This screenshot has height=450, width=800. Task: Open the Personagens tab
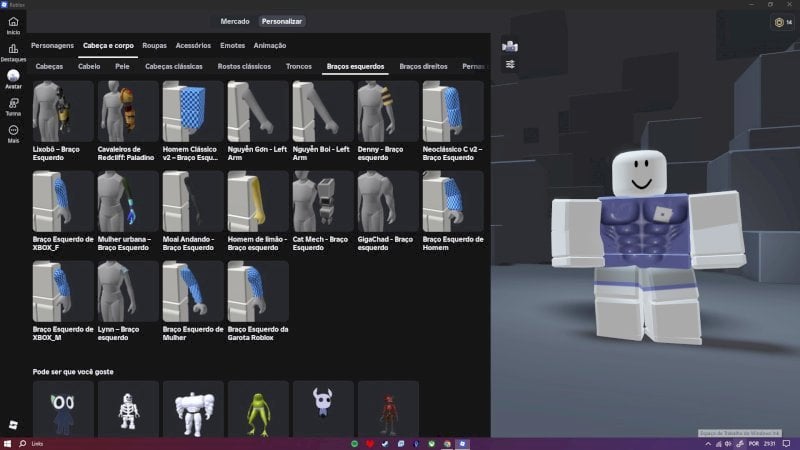click(x=52, y=45)
